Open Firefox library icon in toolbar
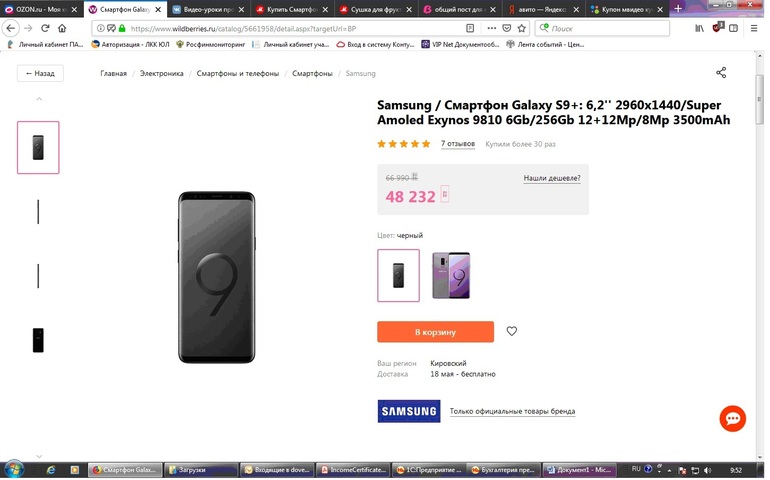Image resolution: width=770 pixels, height=480 pixels. (699, 28)
